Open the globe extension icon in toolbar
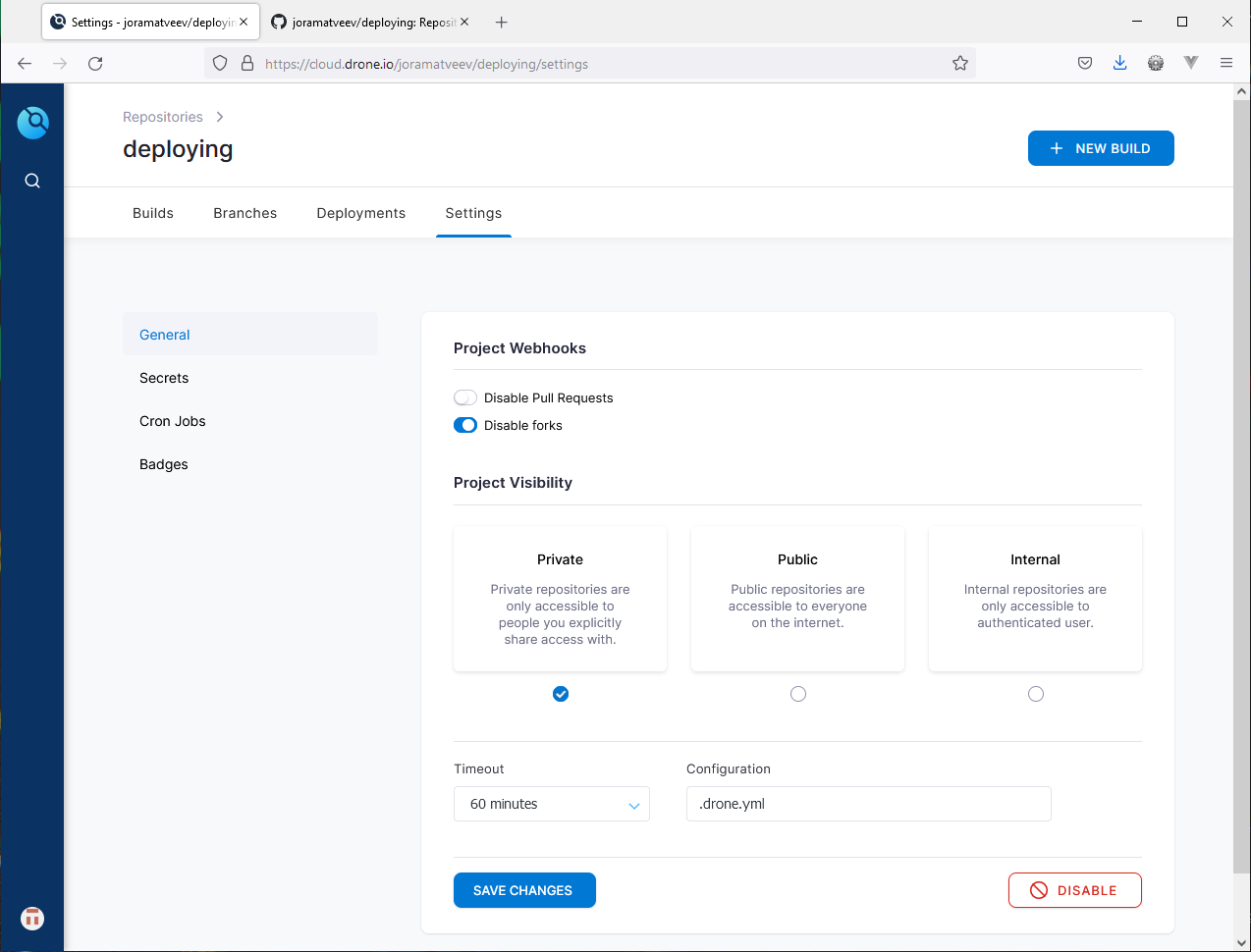The height and width of the screenshot is (952, 1251). (1156, 64)
